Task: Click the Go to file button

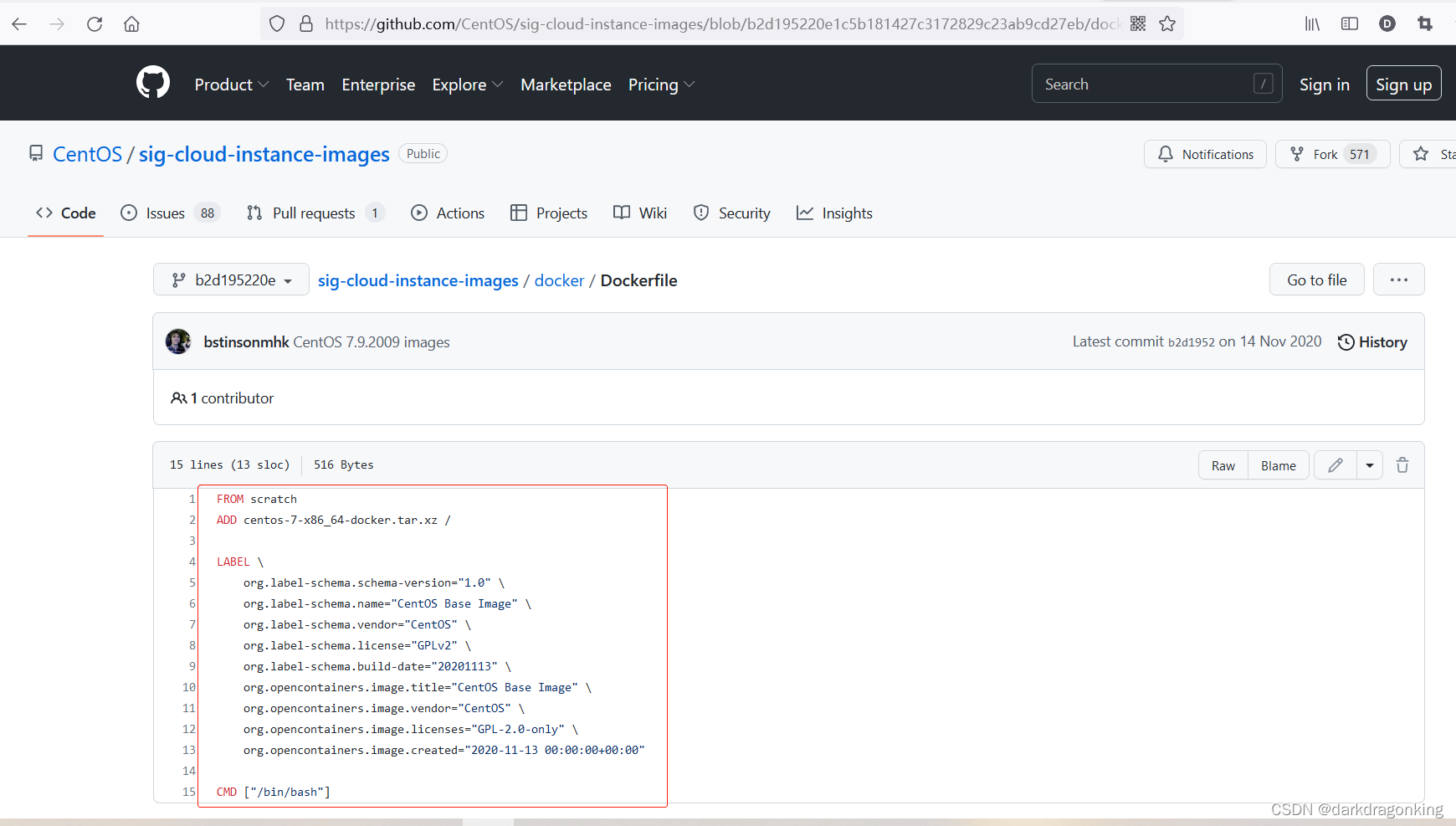Action: (x=1316, y=280)
